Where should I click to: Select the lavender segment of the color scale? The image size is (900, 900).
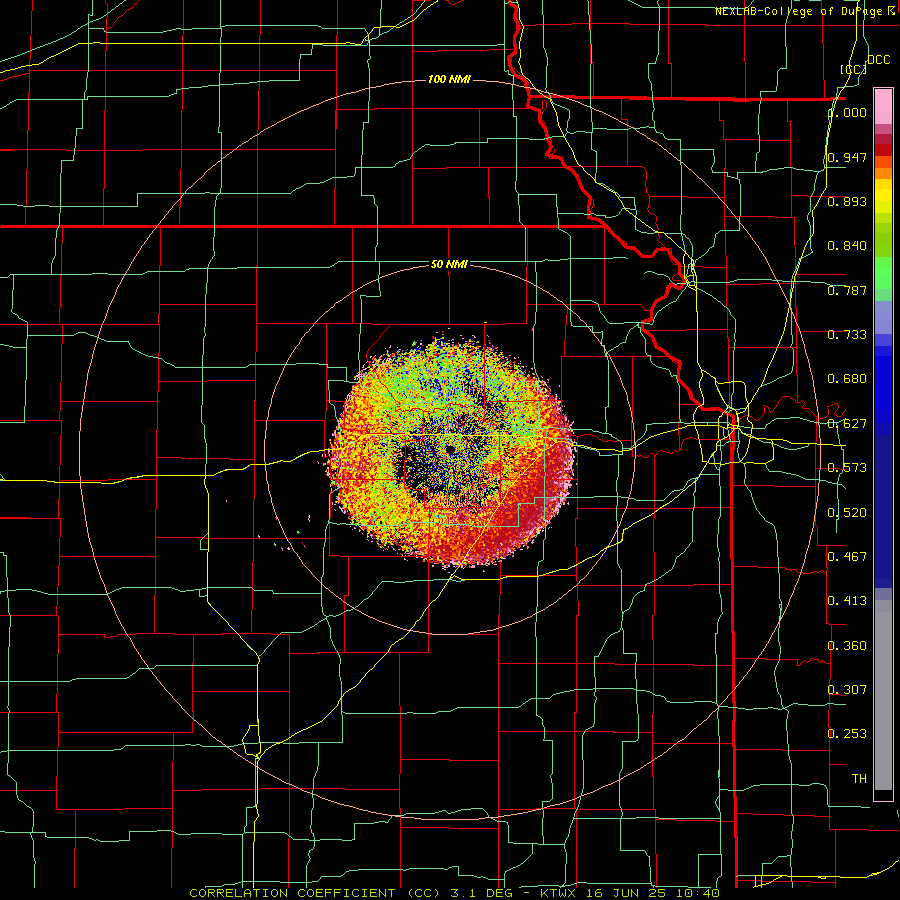tap(883, 318)
